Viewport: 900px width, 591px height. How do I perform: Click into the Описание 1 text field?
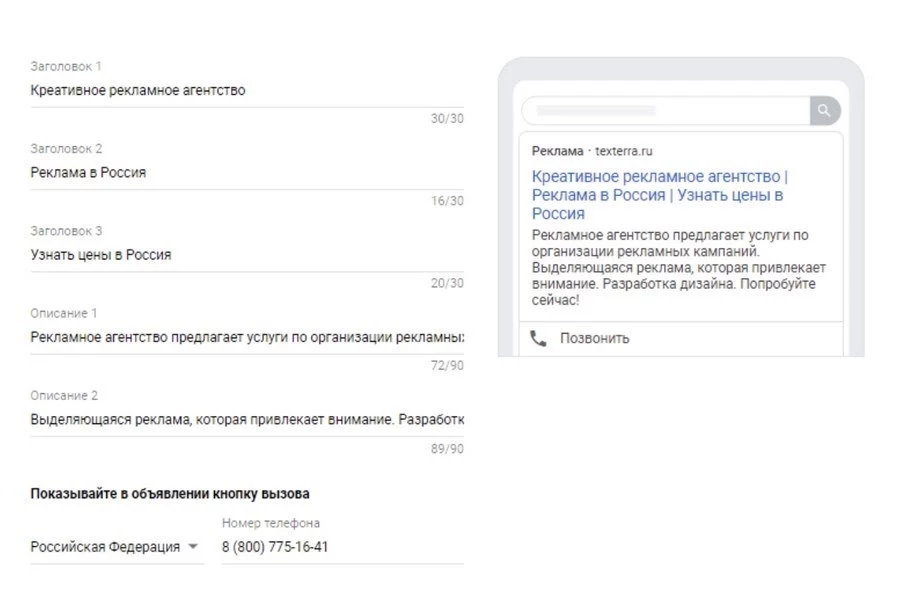tap(245, 337)
